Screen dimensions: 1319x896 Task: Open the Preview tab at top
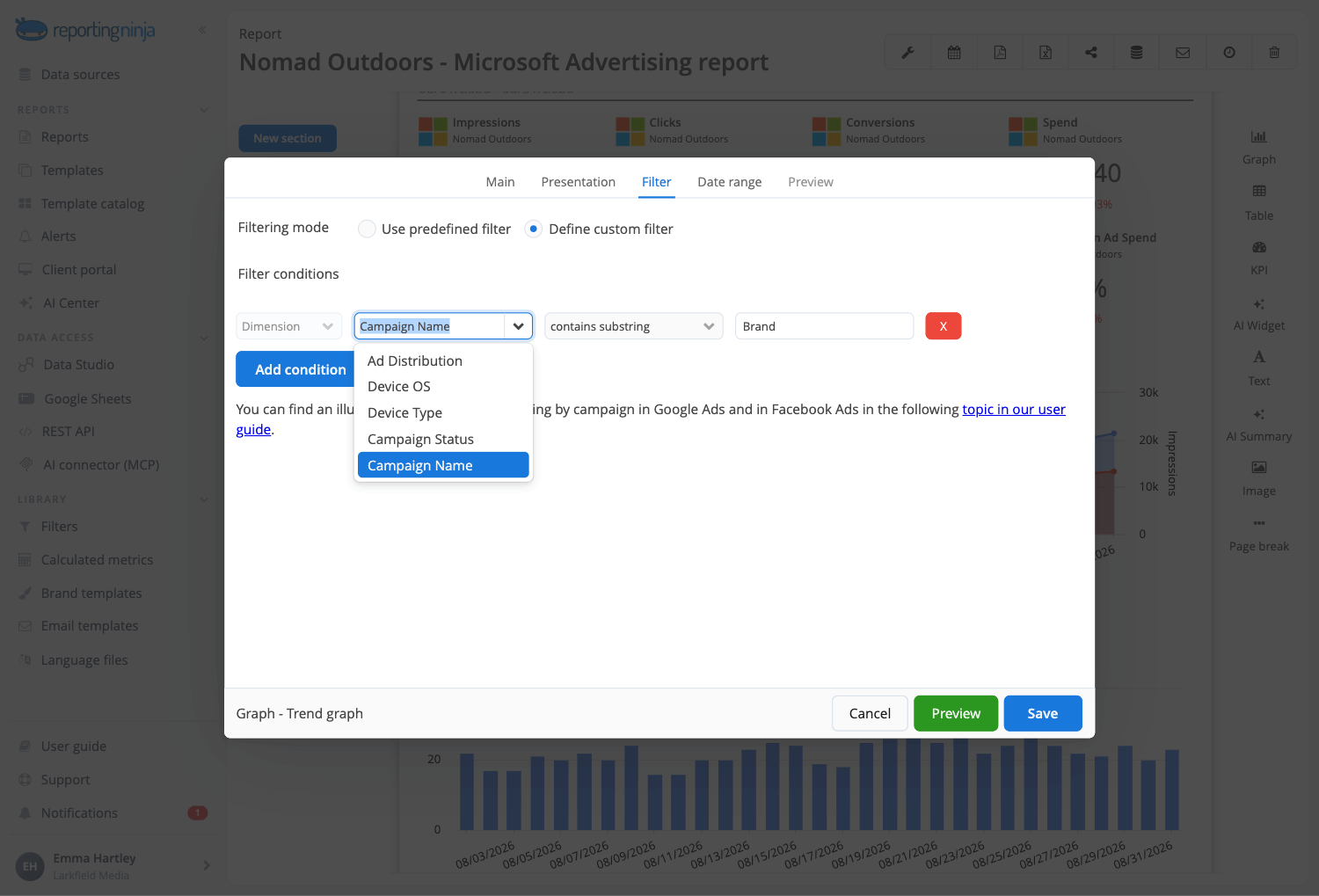[811, 182]
